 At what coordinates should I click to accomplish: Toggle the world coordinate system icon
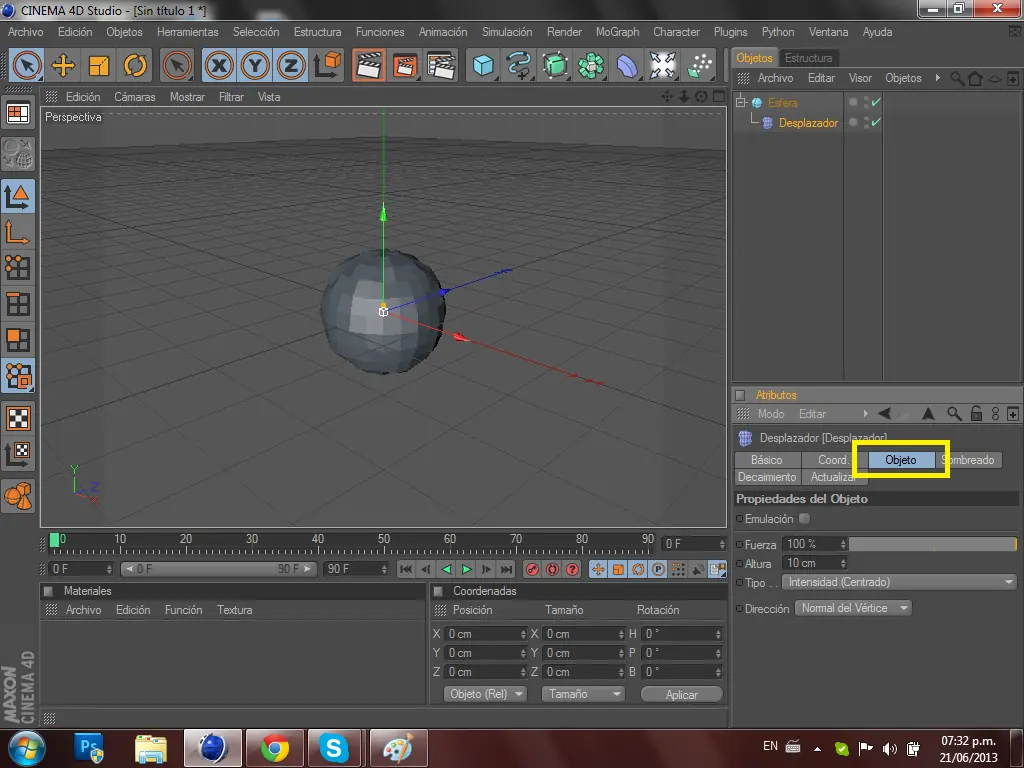[x=327, y=65]
